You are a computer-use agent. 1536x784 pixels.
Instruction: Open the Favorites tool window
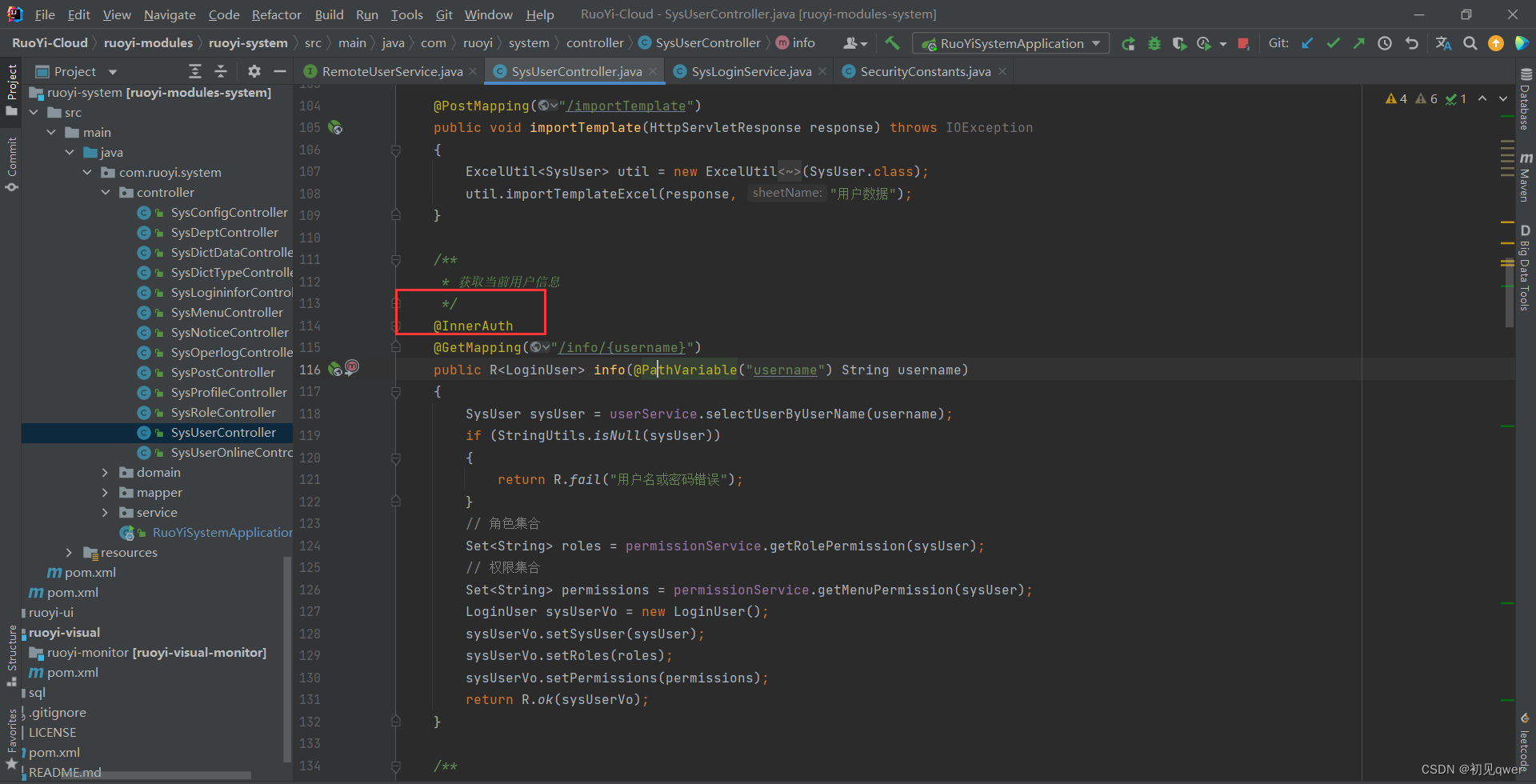pos(11,739)
